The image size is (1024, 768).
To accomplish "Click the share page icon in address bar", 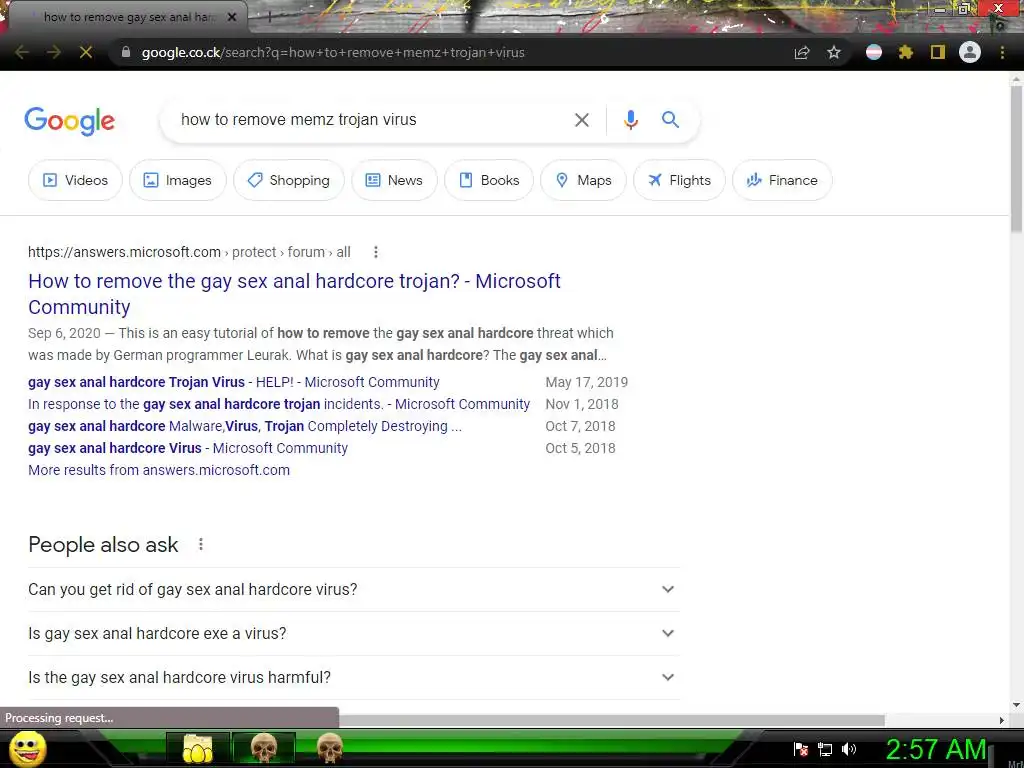I will click(802, 52).
